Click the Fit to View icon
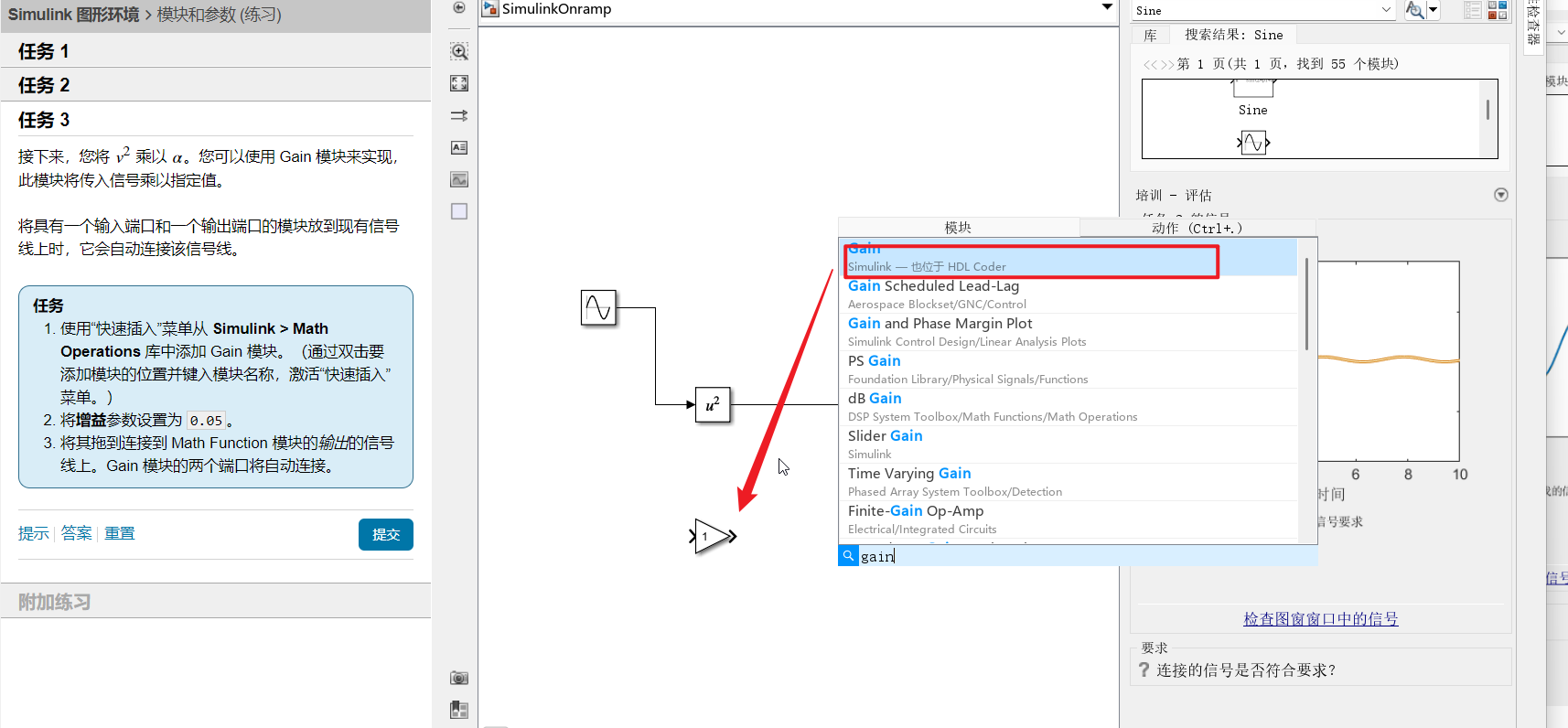The height and width of the screenshot is (728, 1568). [x=459, y=83]
